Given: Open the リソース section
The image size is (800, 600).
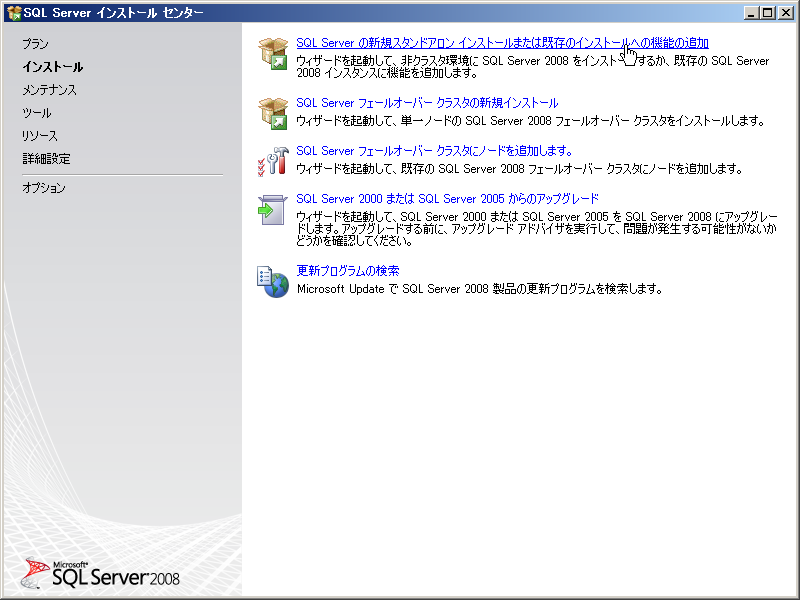Looking at the screenshot, I should [x=40, y=136].
